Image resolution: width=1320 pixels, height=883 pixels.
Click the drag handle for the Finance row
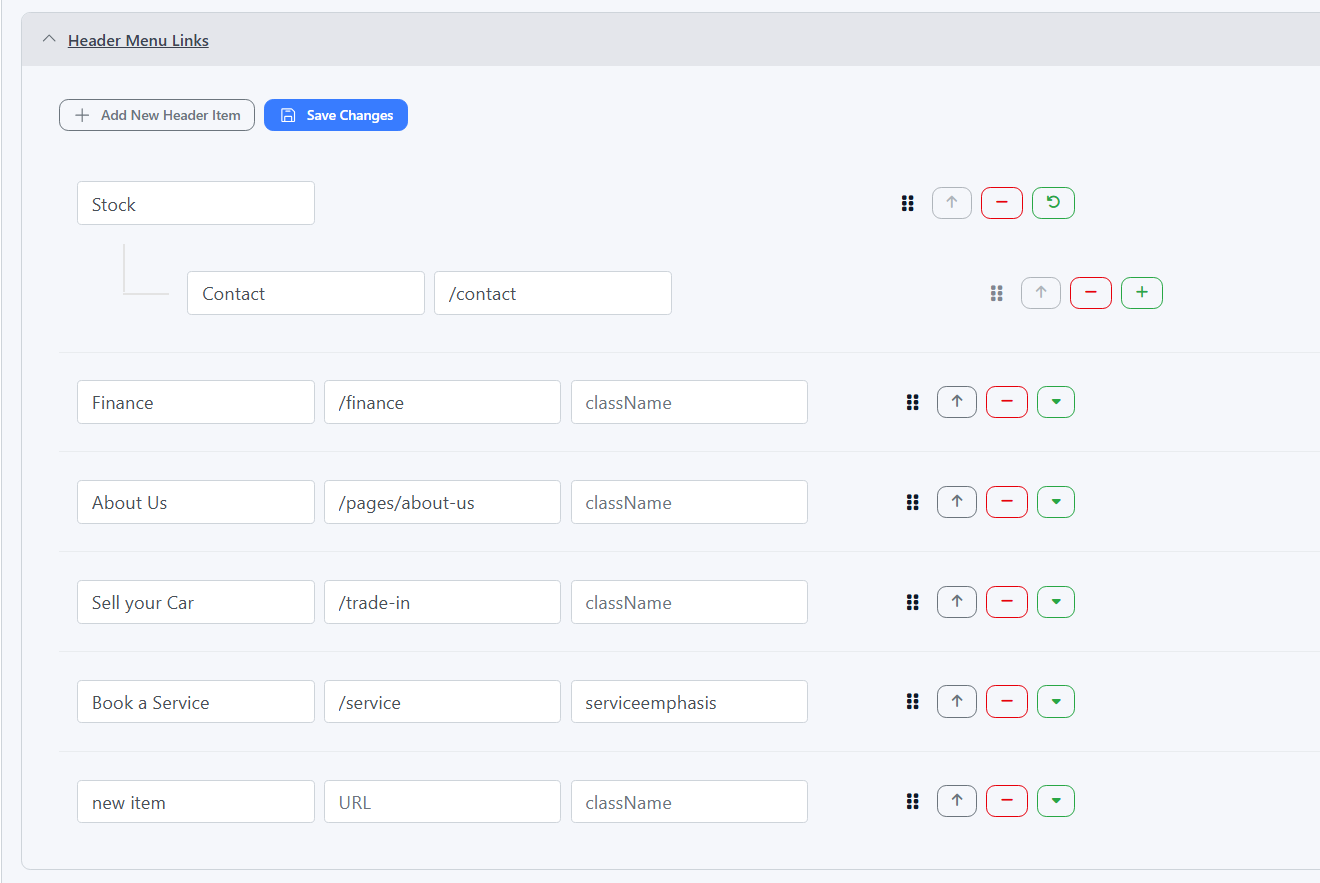tap(912, 402)
